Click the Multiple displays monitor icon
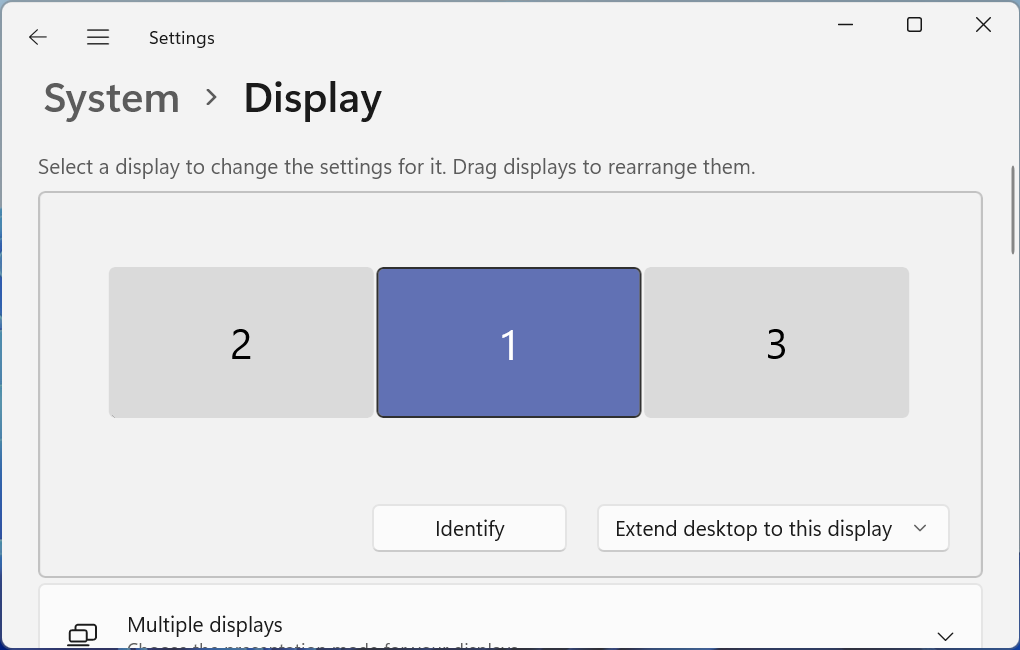This screenshot has height=650, width=1020. pyautogui.click(x=83, y=634)
